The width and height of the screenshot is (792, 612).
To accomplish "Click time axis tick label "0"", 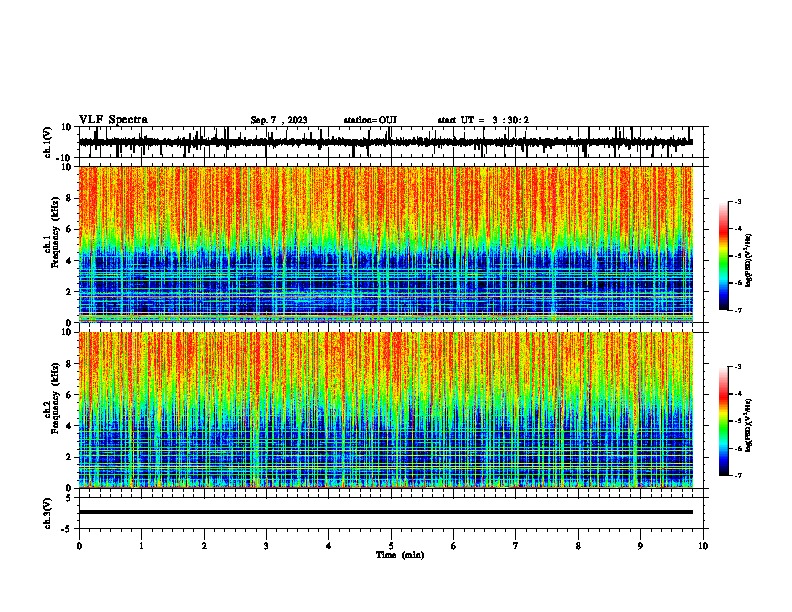I will (x=79, y=546).
